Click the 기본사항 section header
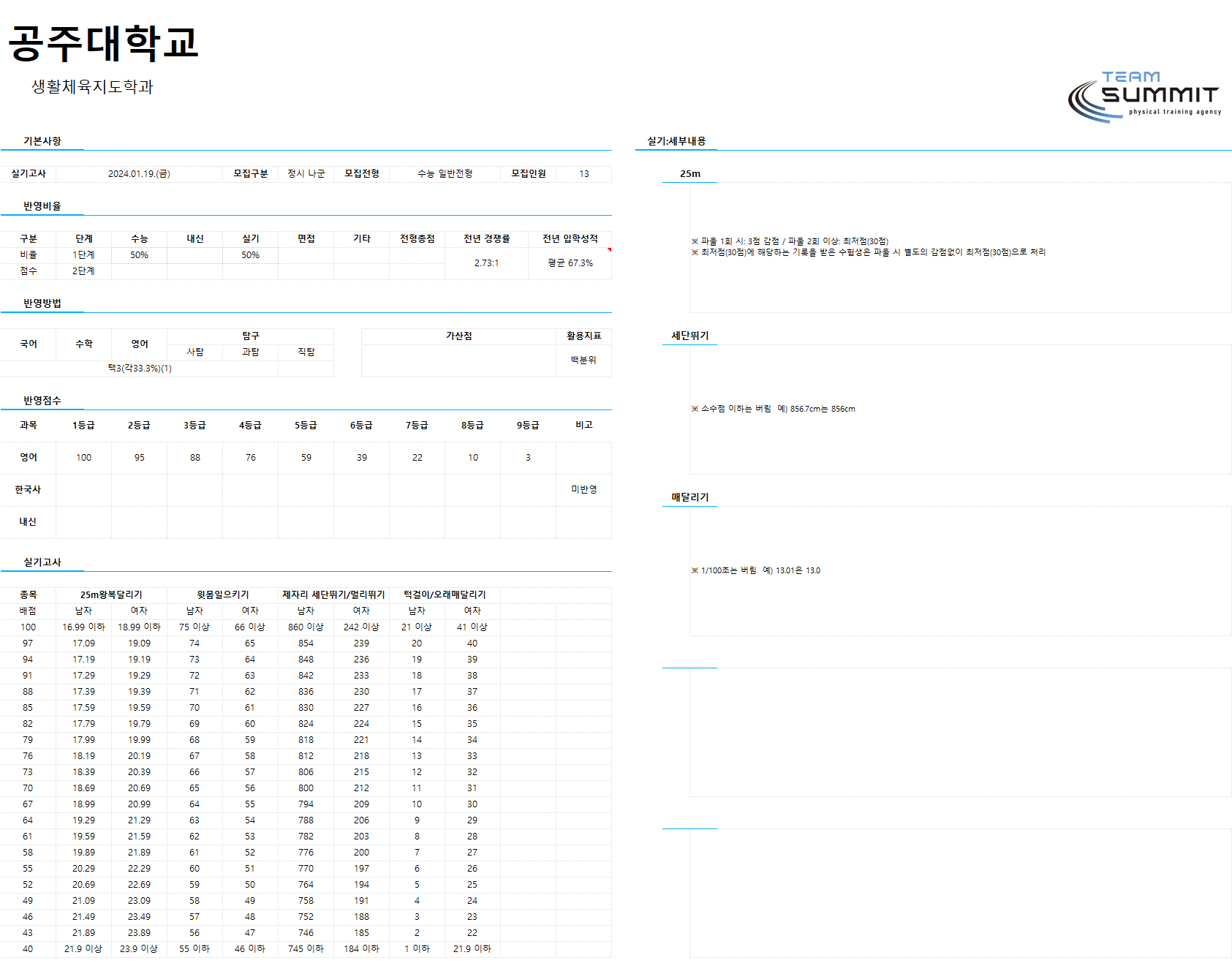The height and width of the screenshot is (974, 1232). (42, 141)
